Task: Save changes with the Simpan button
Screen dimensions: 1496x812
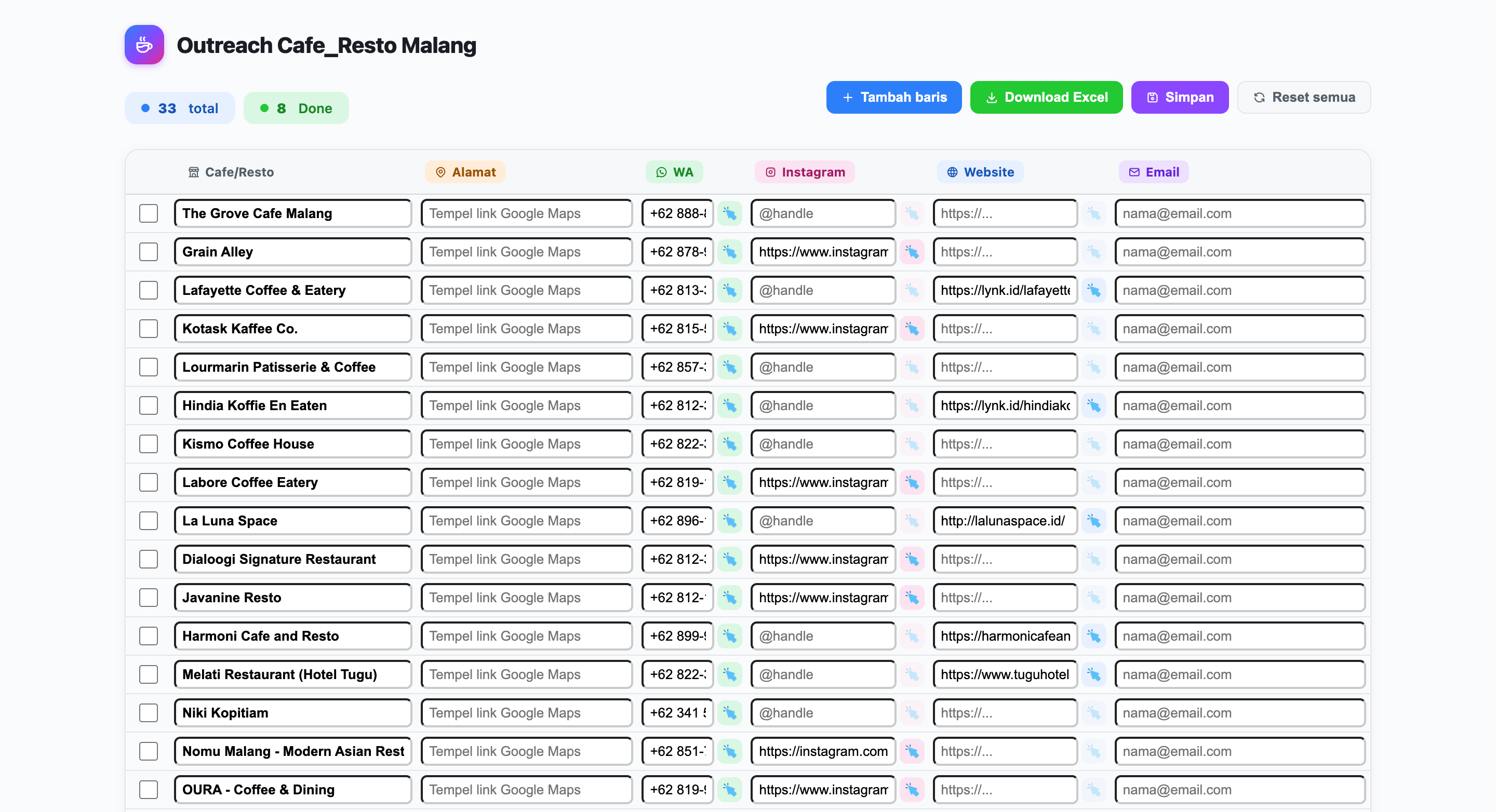Action: [x=1180, y=97]
